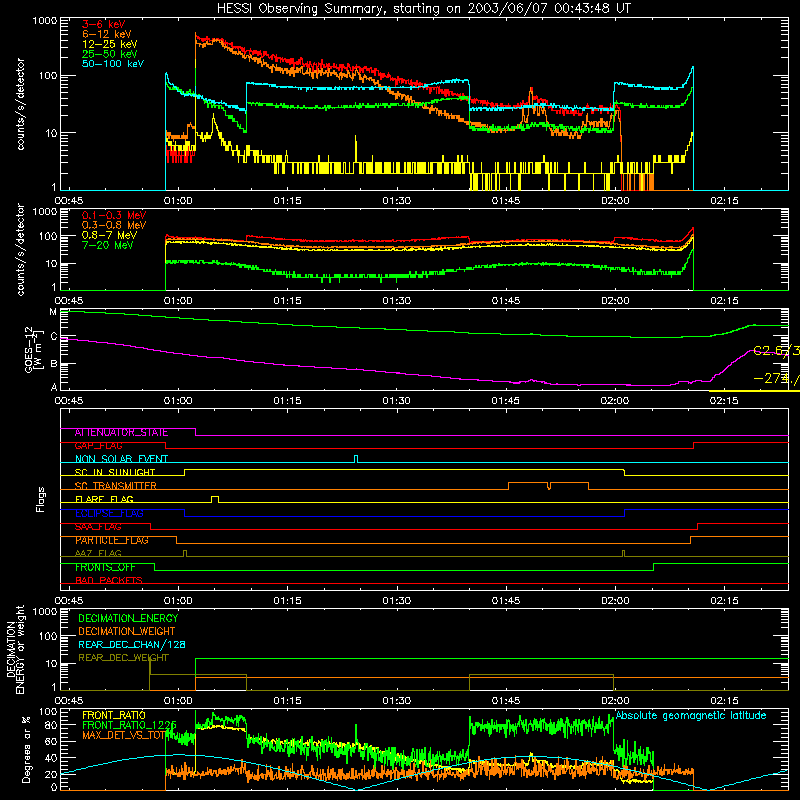Select the PARTICLE_FLAG label
Screen dimensions: 800x800
pyautogui.click(x=112, y=540)
